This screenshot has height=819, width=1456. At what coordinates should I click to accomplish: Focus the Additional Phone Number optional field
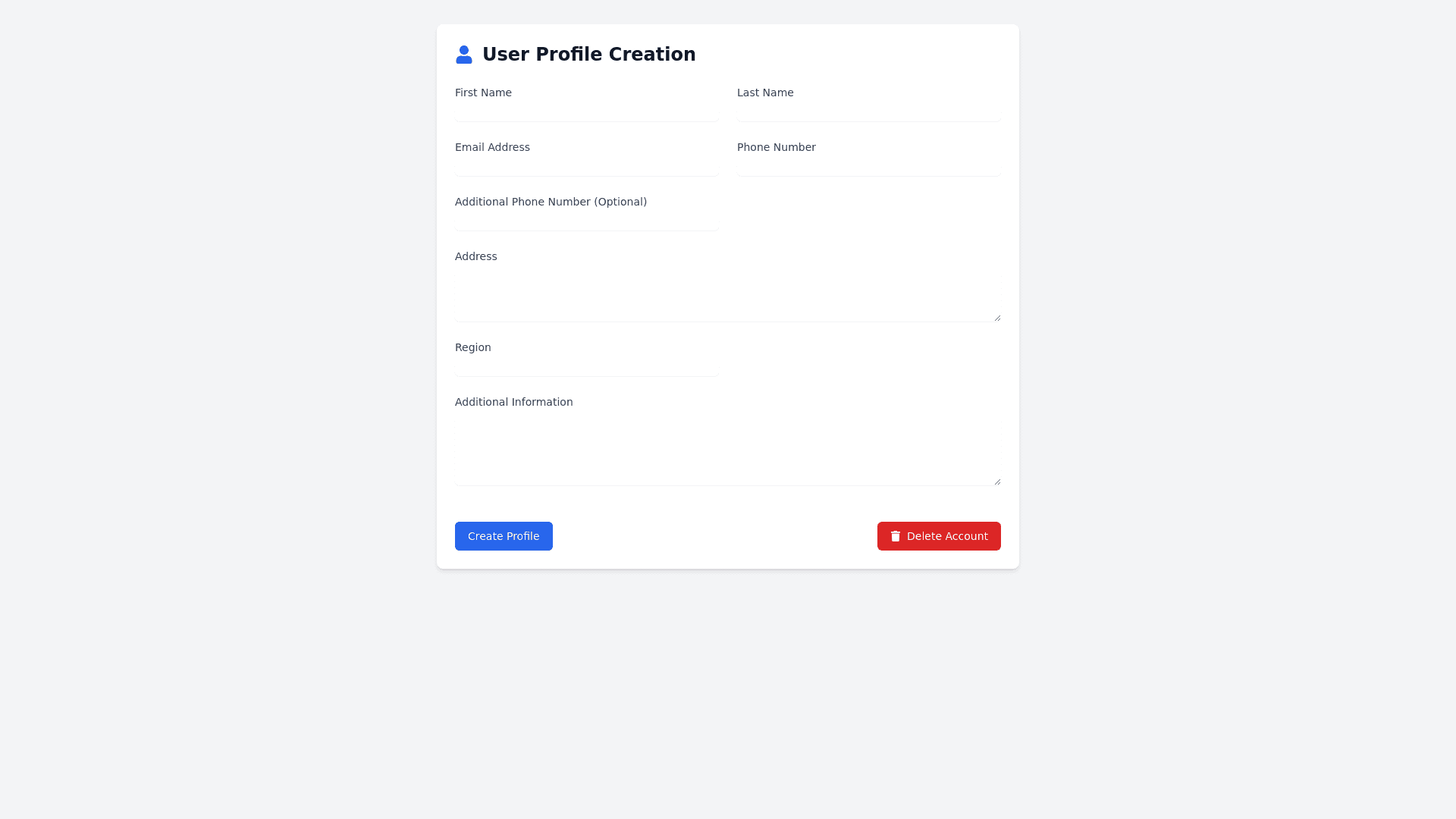click(587, 221)
